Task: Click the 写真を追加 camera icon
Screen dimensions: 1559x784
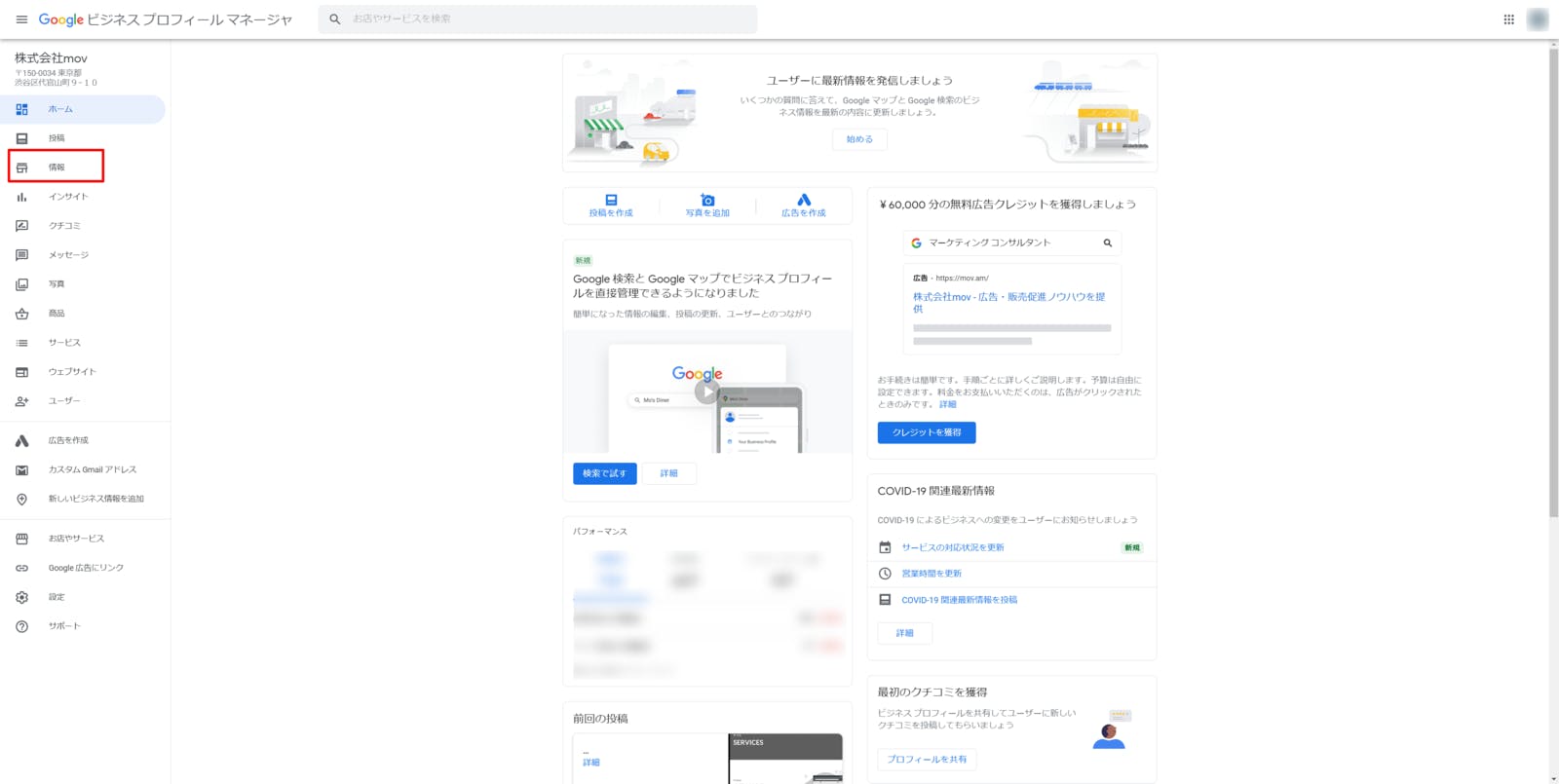Action: pyautogui.click(x=707, y=200)
